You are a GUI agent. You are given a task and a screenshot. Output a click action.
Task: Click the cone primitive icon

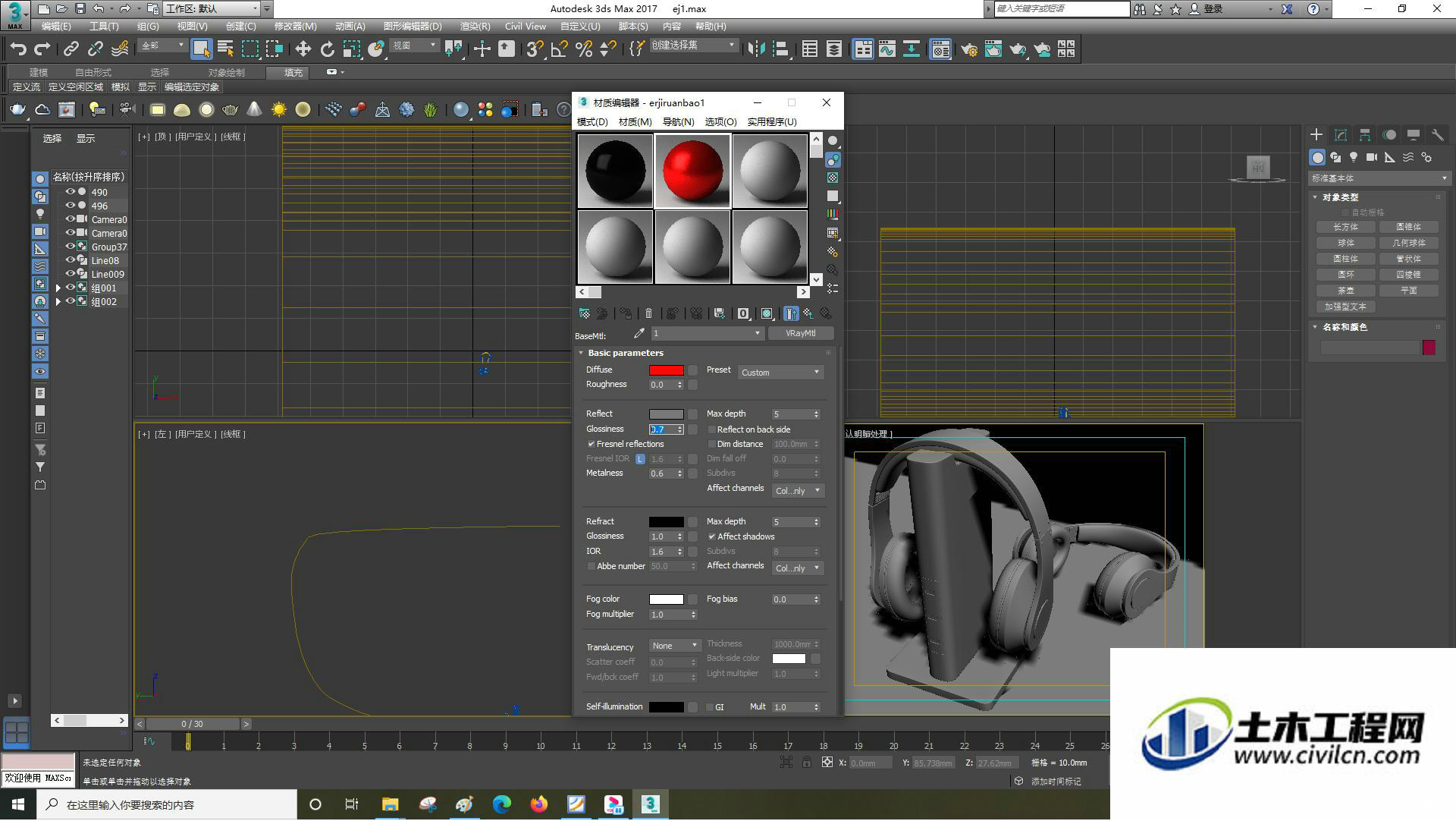point(255,110)
